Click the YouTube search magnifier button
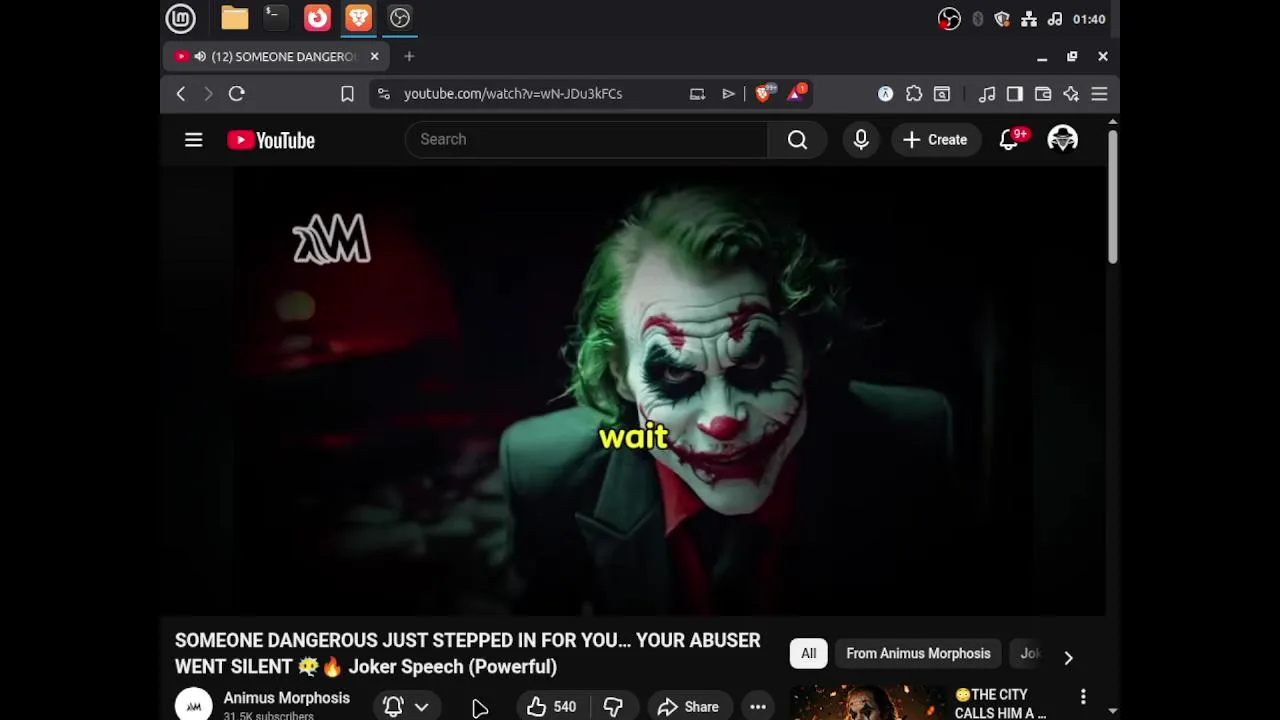Image resolution: width=1280 pixels, height=720 pixels. 797,140
